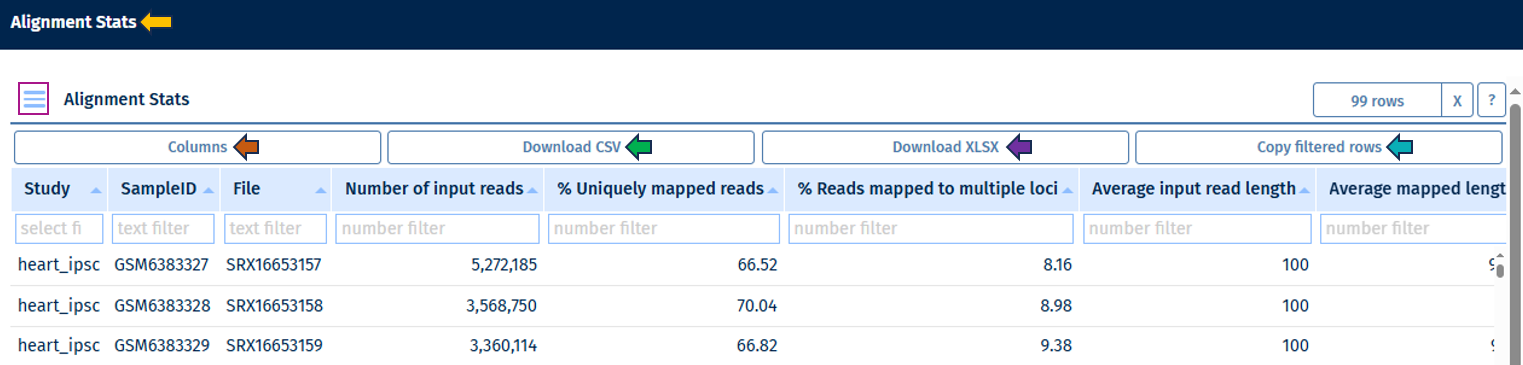Click input reads value 3,568,750
This screenshot has height=365, width=1523.
pyautogui.click(x=502, y=305)
